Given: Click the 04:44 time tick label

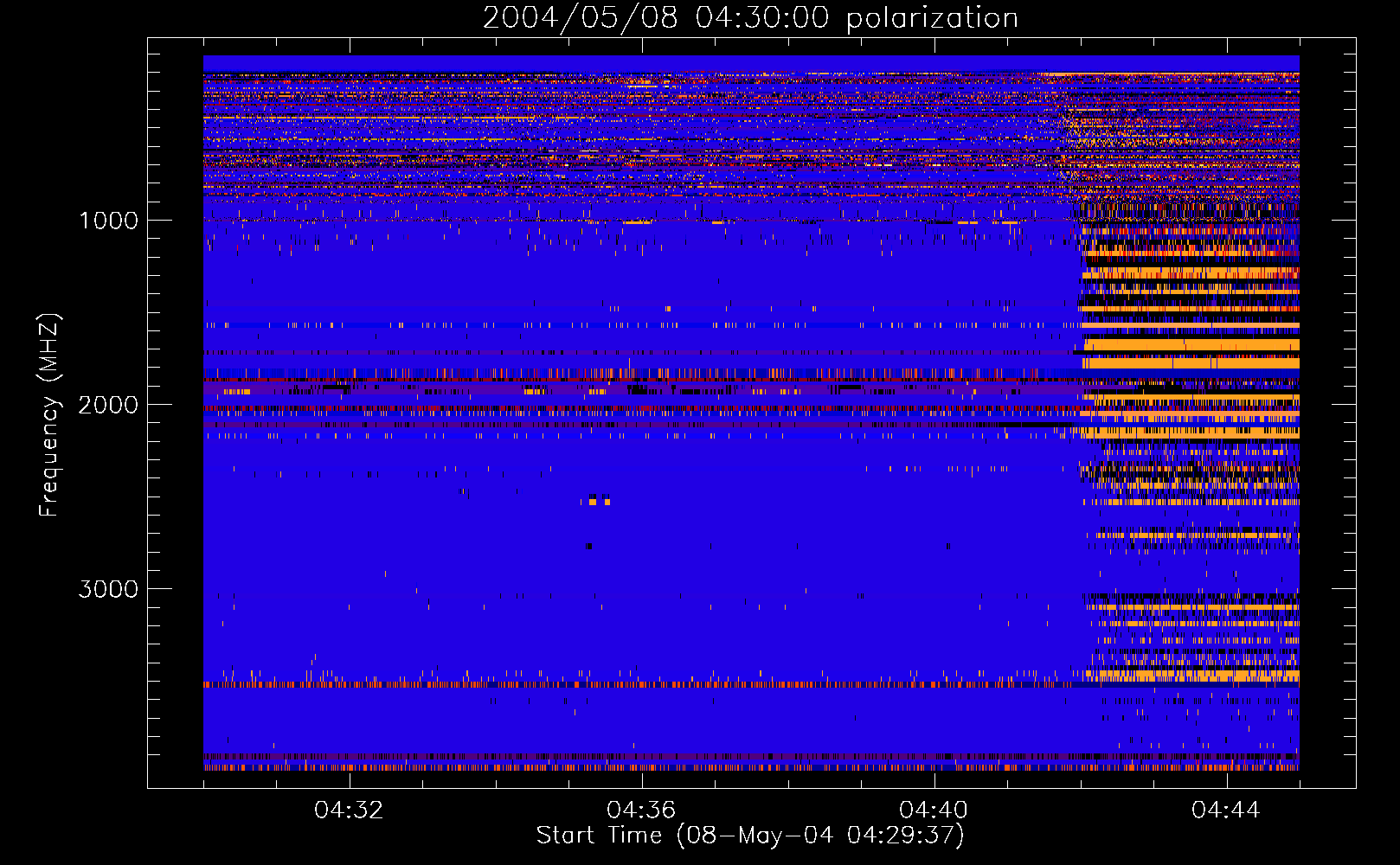Looking at the screenshot, I should pyautogui.click(x=1226, y=810).
